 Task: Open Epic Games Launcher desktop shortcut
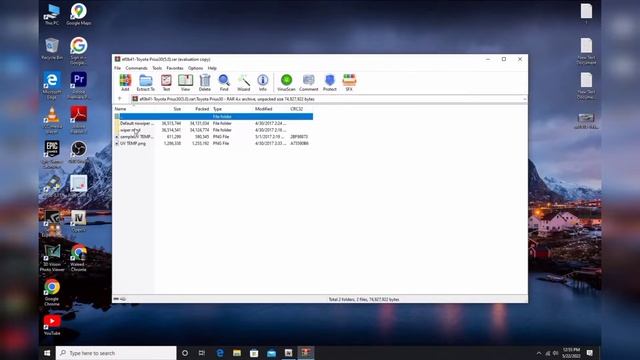[52, 154]
